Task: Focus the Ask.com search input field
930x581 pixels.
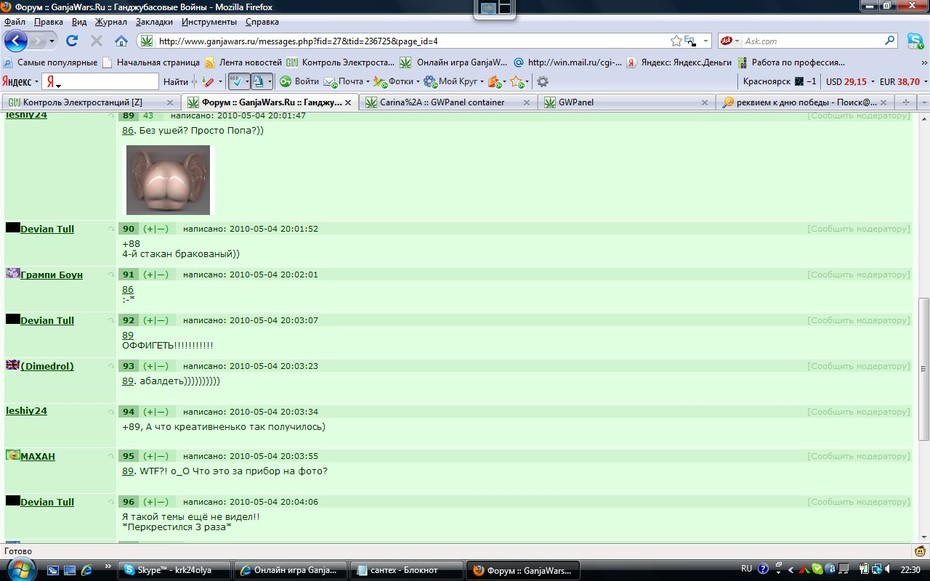Action: (x=813, y=41)
